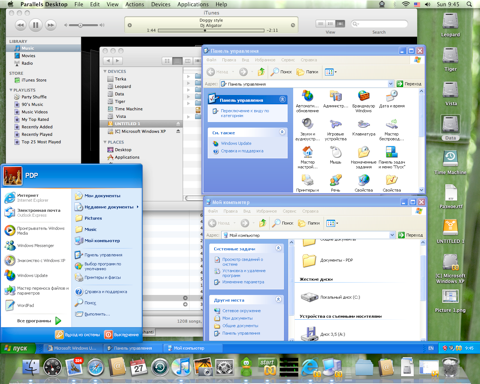480x384 pixels.
Task: Collapse the See Also panel in Control Panel
Action: (x=282, y=132)
